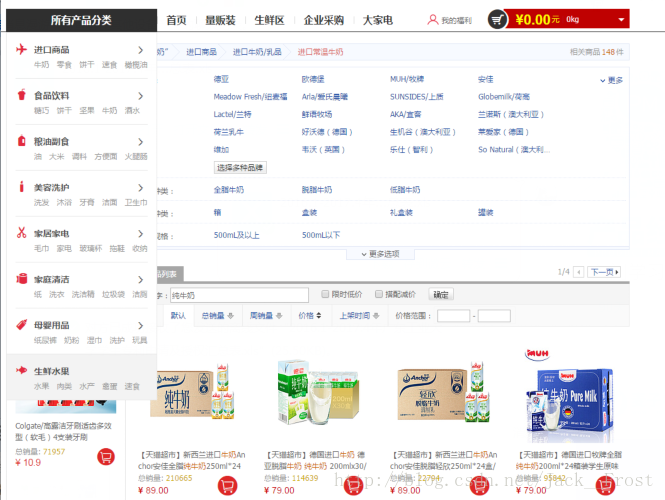Click keyword field containing 纯牛奶
Screen dimensions: 665x500
[239, 295]
